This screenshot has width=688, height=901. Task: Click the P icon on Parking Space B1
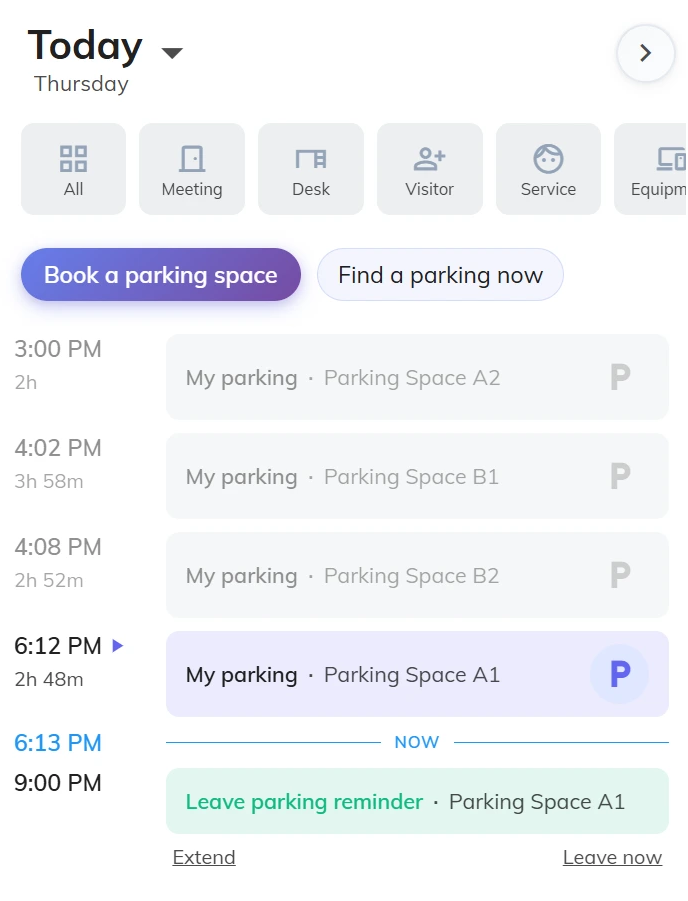(619, 476)
